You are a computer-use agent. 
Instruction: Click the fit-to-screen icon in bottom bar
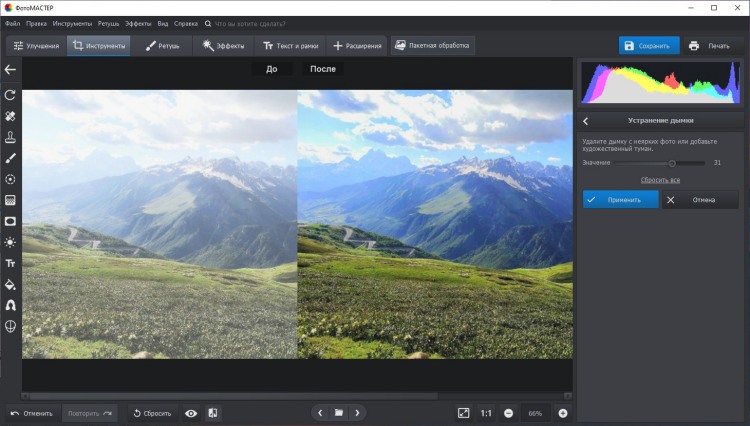click(x=463, y=413)
